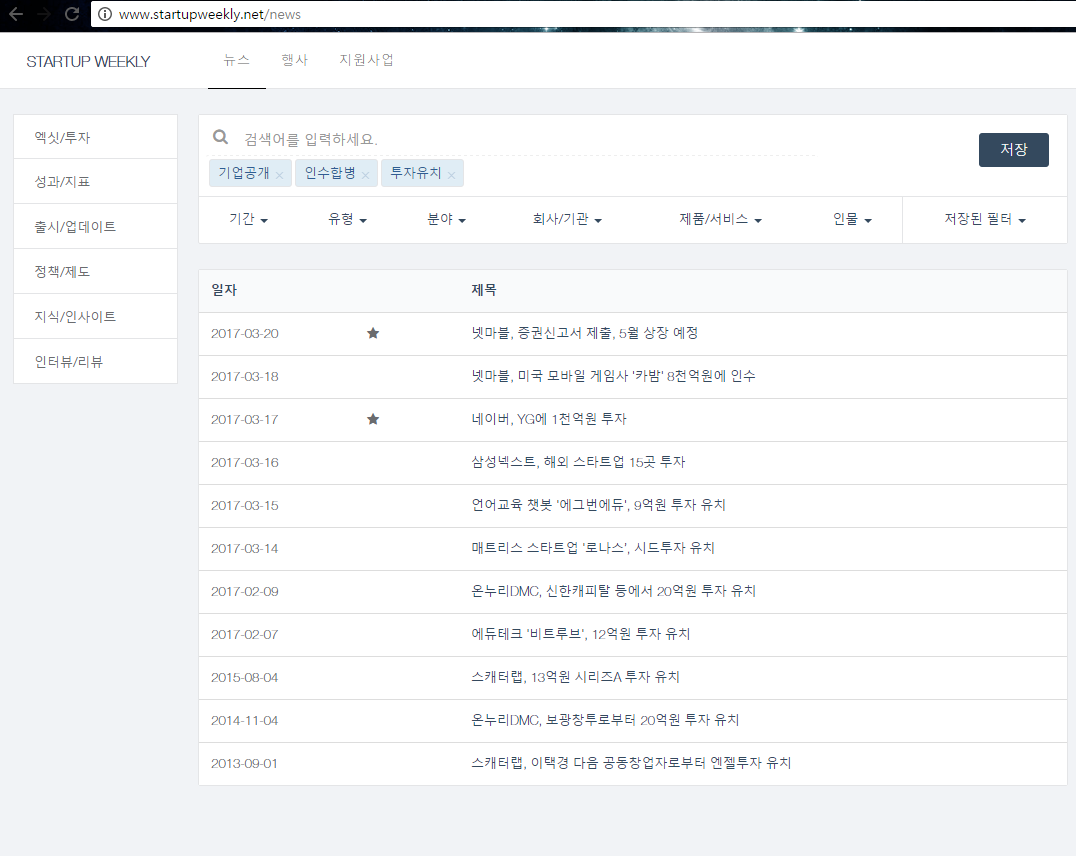Select the 엑싯/투자 sidebar category

95,137
